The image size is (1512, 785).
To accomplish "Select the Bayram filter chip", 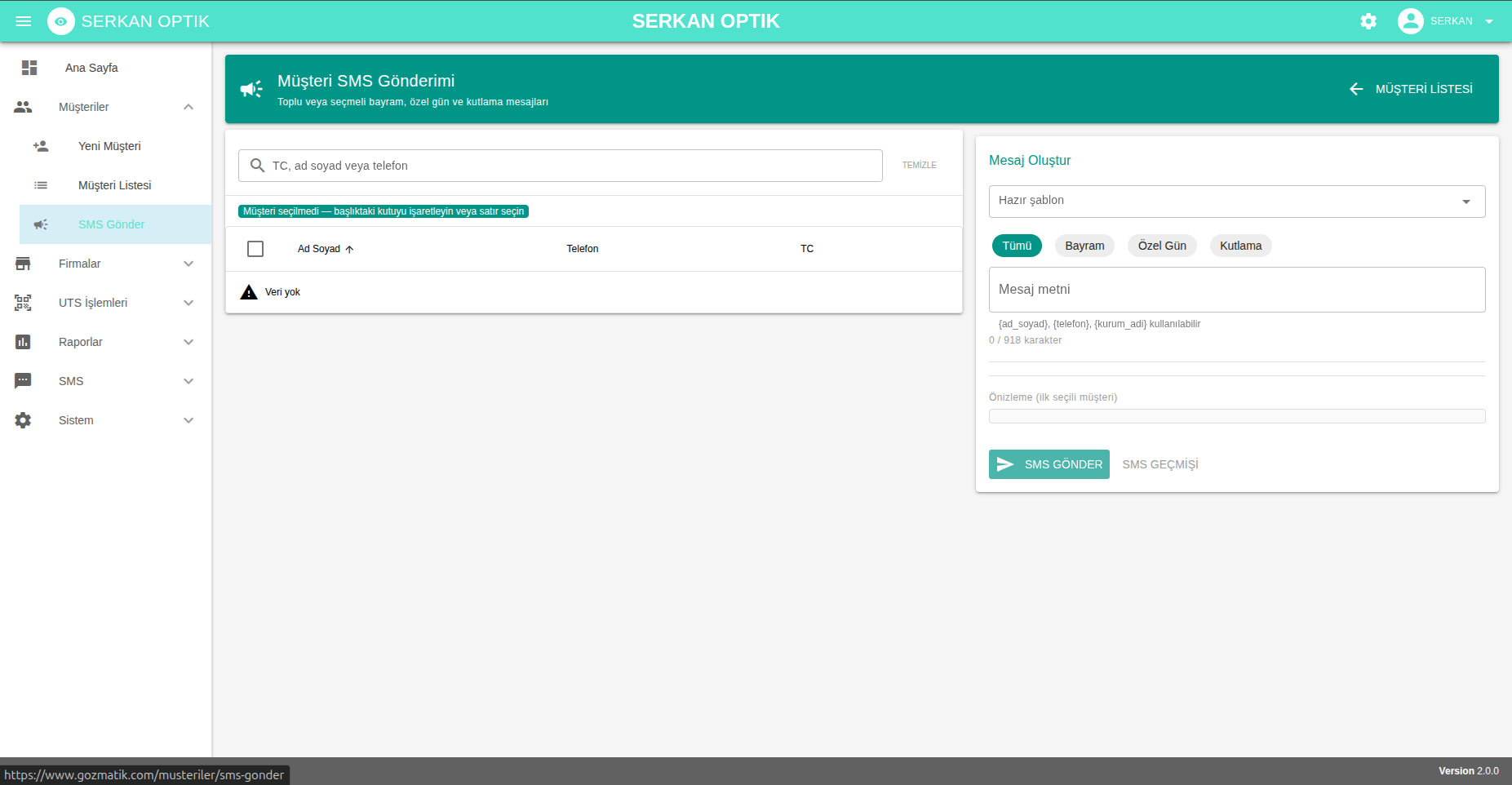I will pyautogui.click(x=1084, y=246).
